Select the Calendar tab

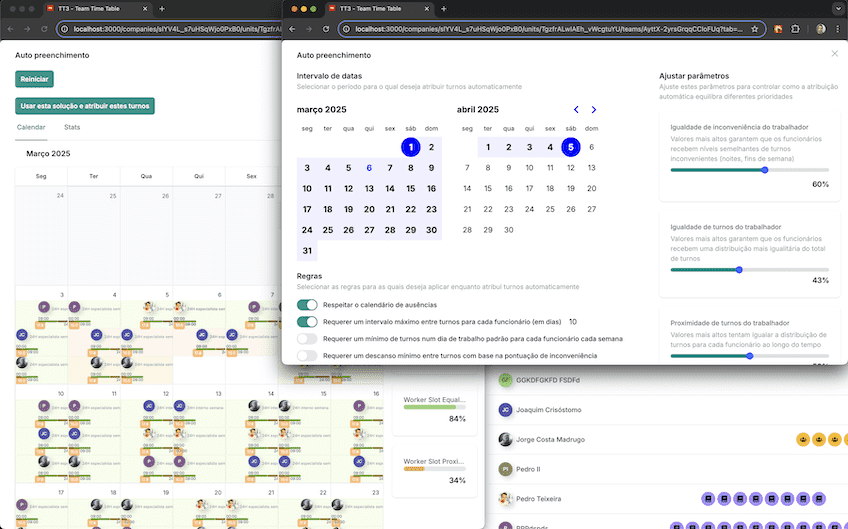coord(31,128)
